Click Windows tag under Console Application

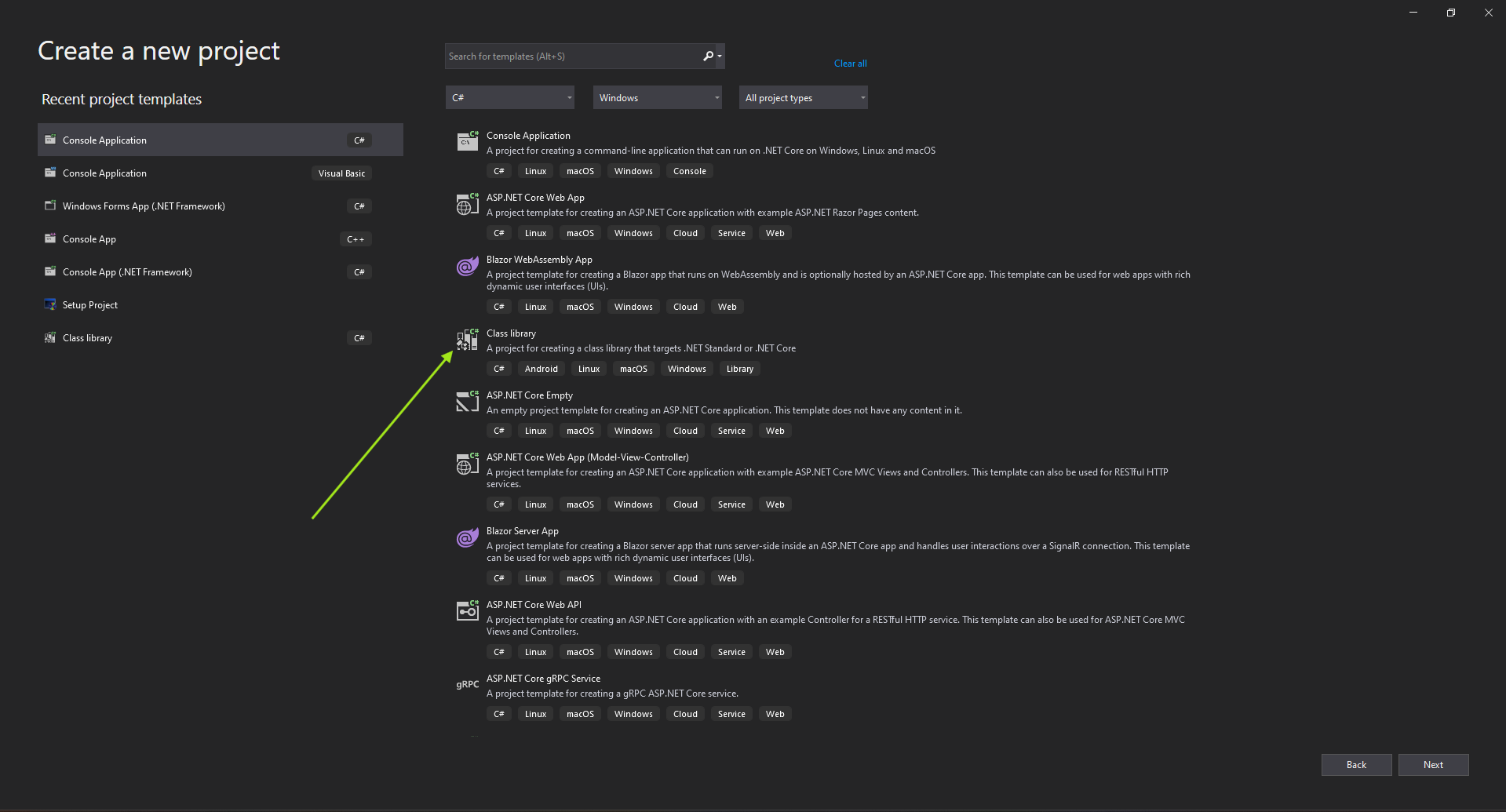point(633,171)
